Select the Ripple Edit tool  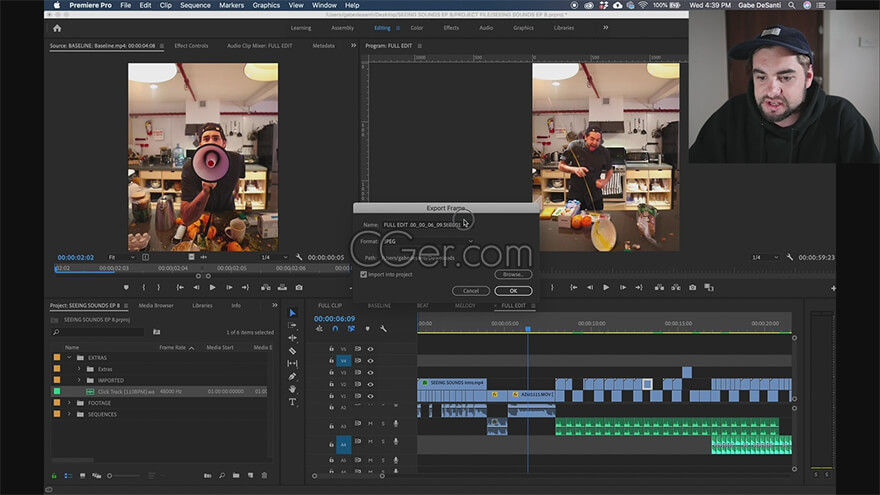coord(292,338)
